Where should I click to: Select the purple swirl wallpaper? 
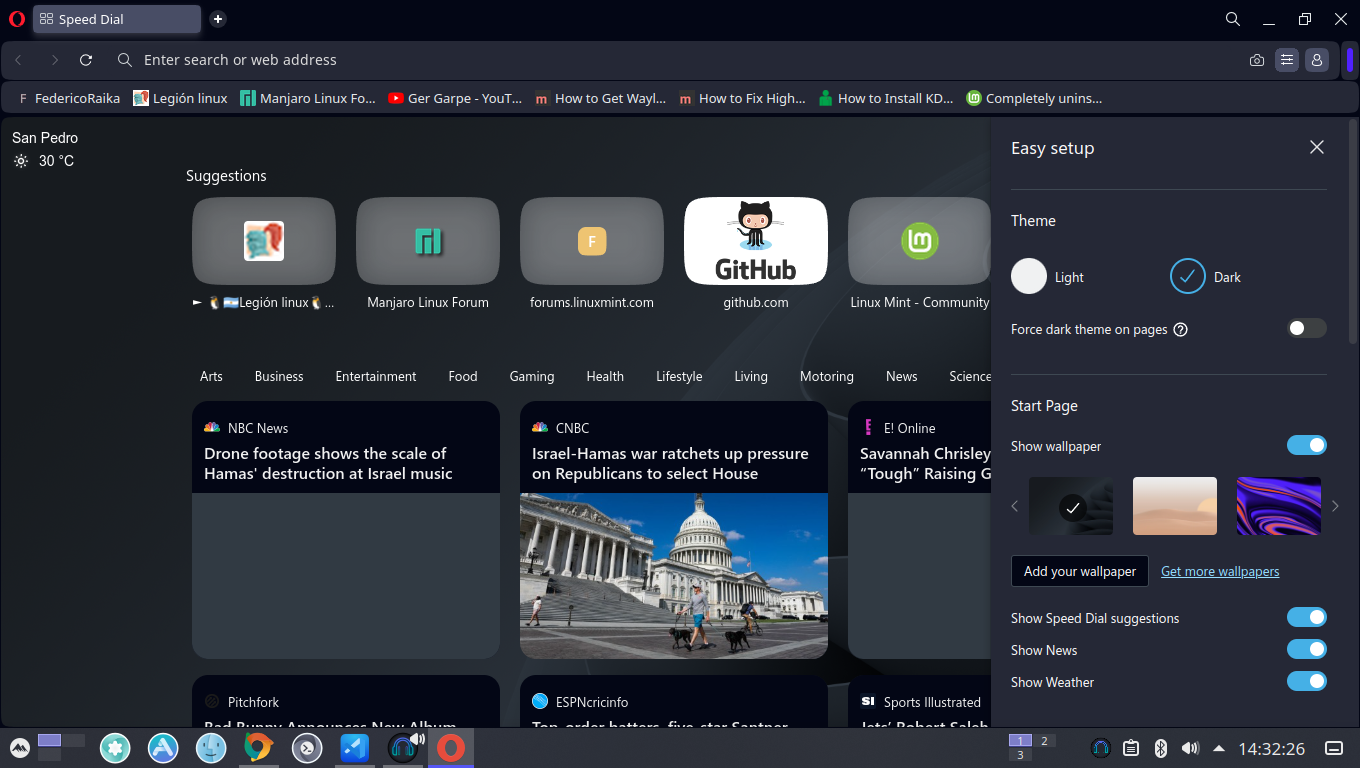click(1279, 506)
